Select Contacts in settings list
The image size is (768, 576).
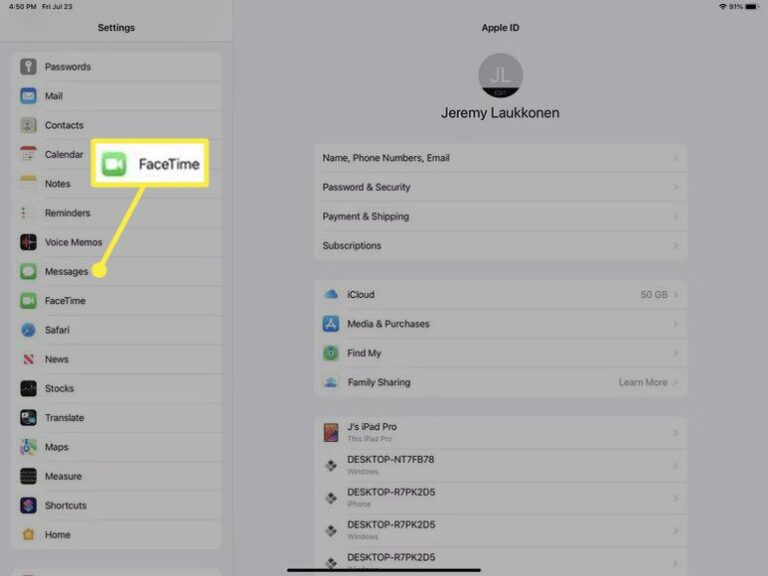click(x=117, y=125)
